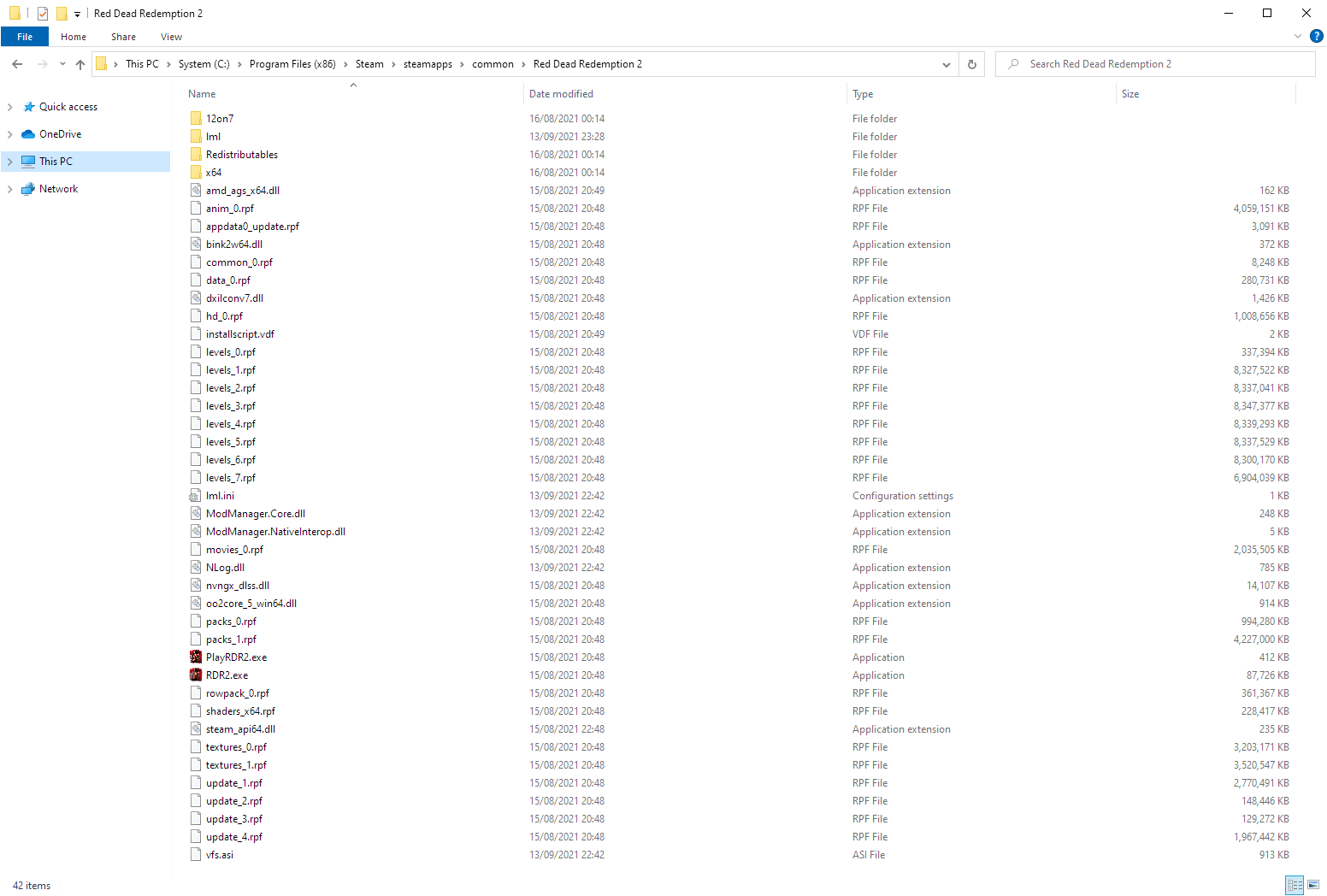Select the rowpack_0.rpf file name
The width and height of the screenshot is (1327, 896).
pos(238,693)
